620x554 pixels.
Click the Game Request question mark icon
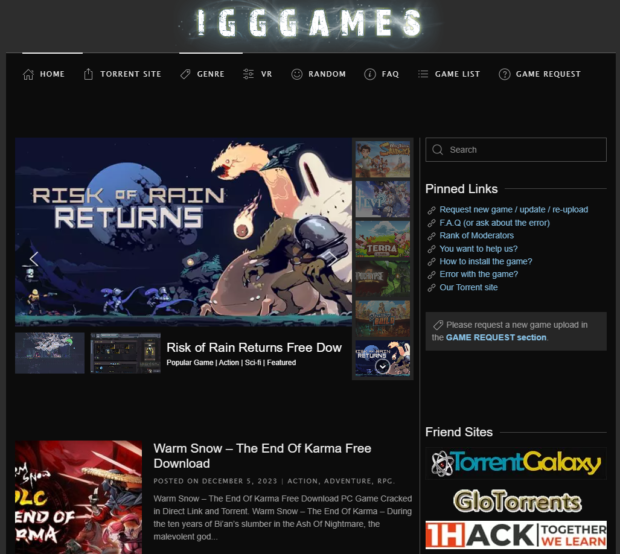505,74
